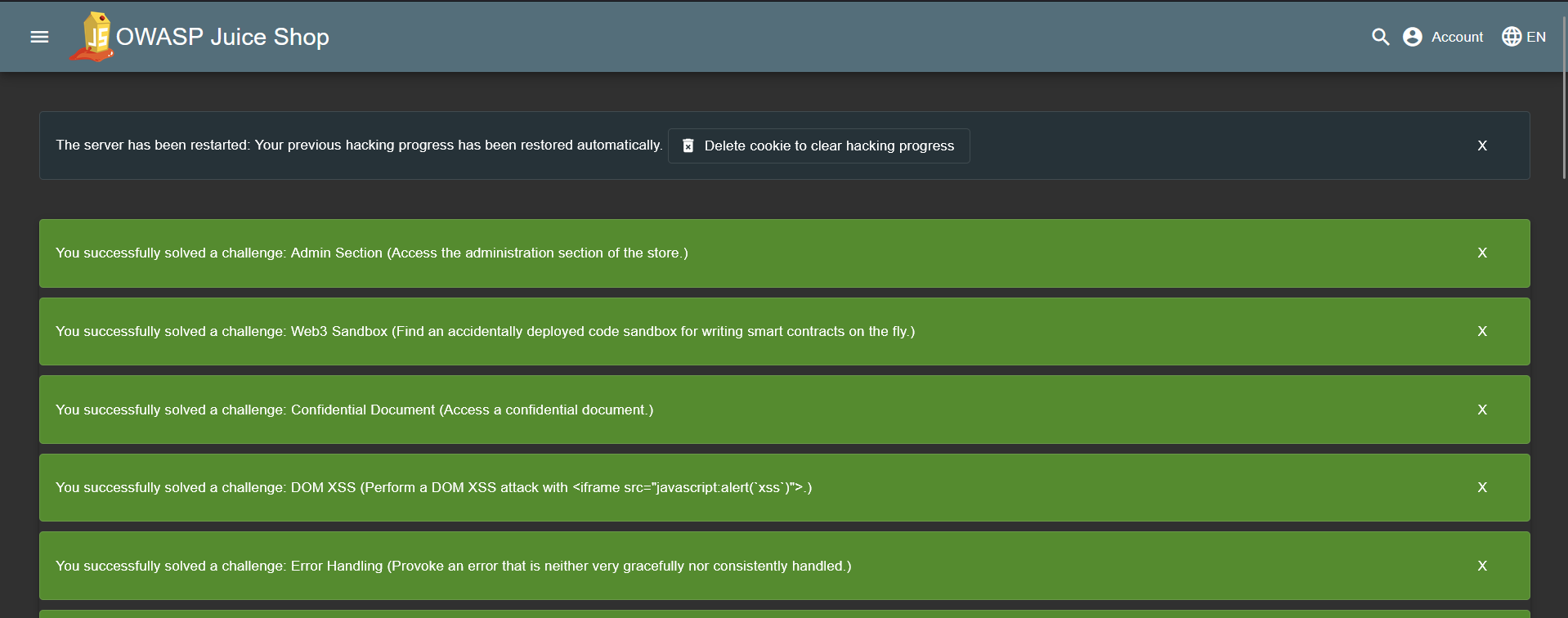Open the search magnifier icon
Image resolution: width=1568 pixels, height=618 pixels.
coord(1380,37)
